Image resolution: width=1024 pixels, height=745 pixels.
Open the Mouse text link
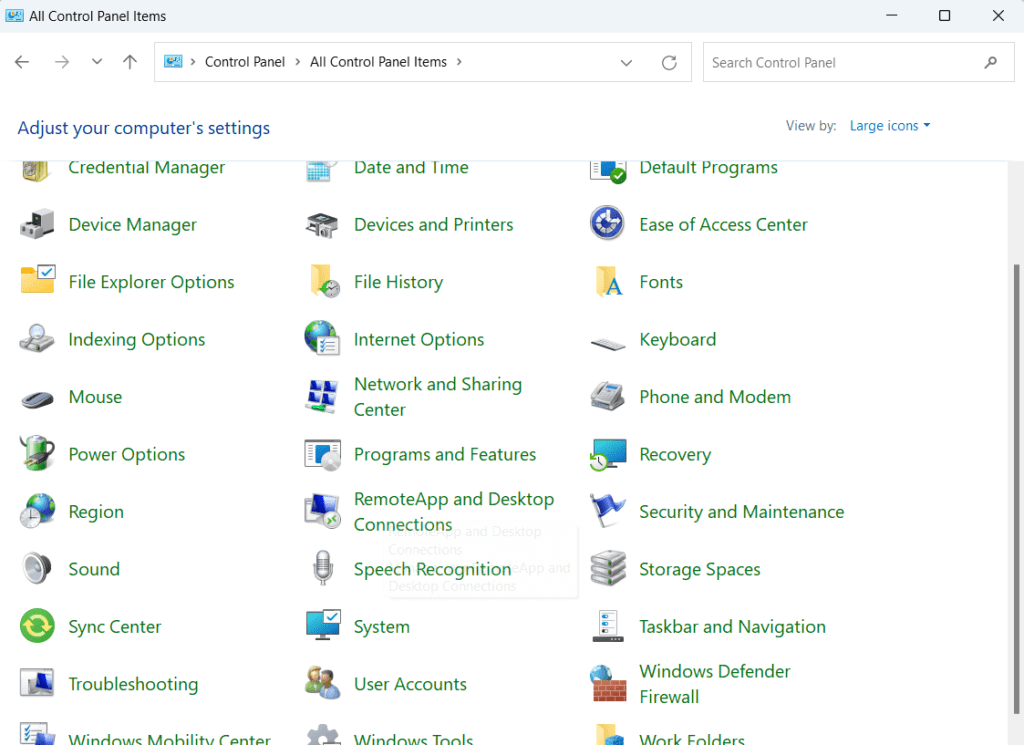coord(95,397)
